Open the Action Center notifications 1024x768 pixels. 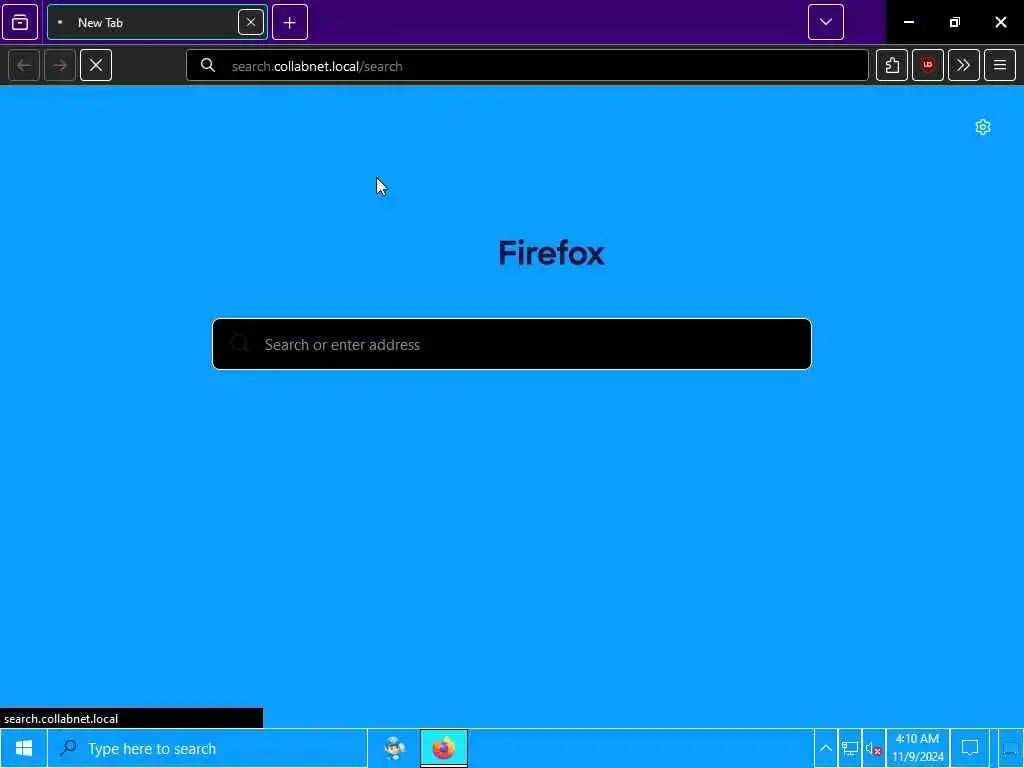pos(970,748)
